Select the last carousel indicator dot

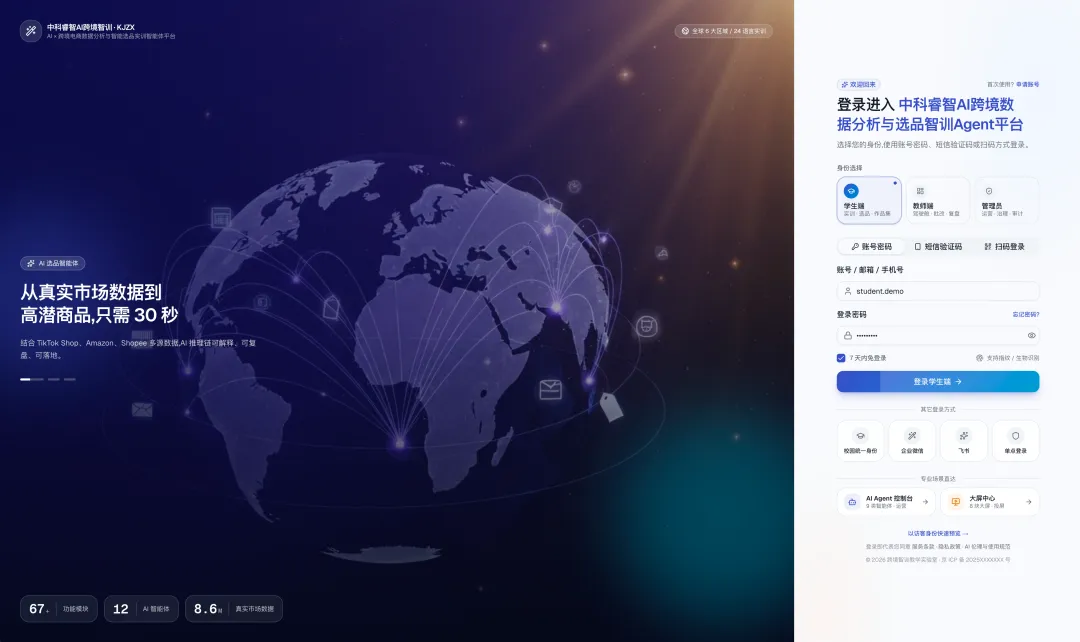tap(70, 380)
